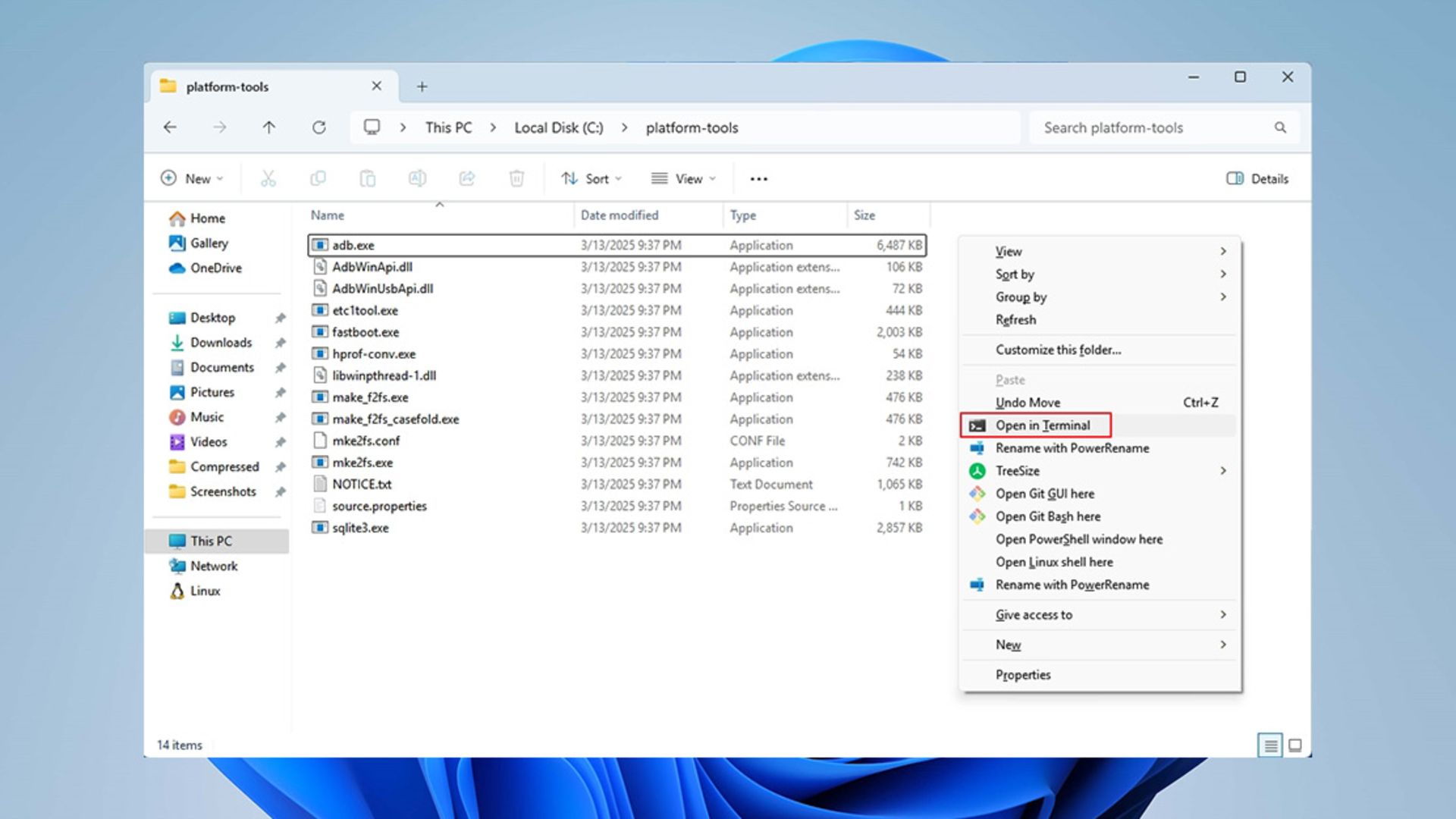Expand chevron after This PC in breadcrumb

coord(493,127)
